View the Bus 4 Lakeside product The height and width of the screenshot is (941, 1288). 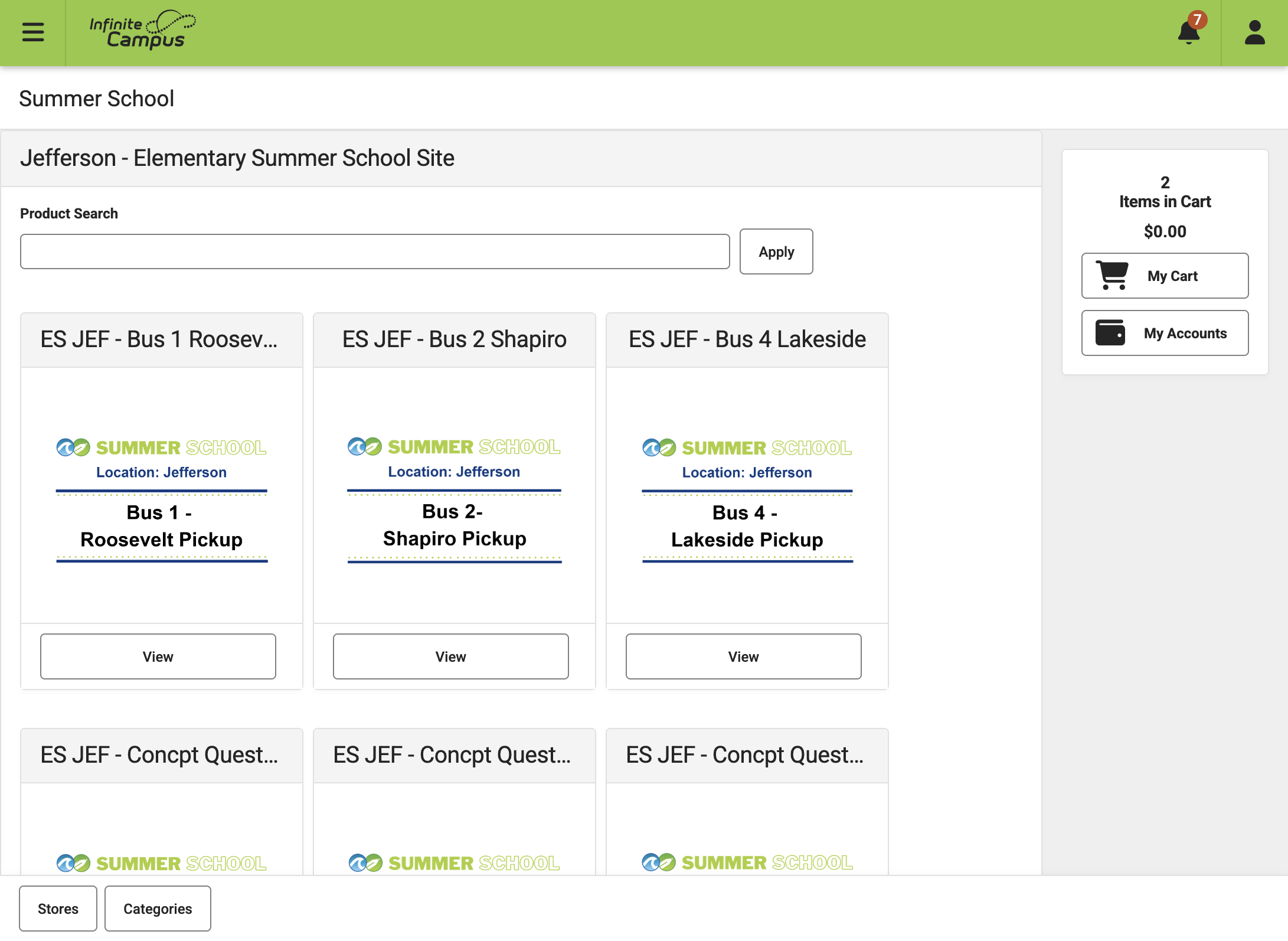point(744,656)
